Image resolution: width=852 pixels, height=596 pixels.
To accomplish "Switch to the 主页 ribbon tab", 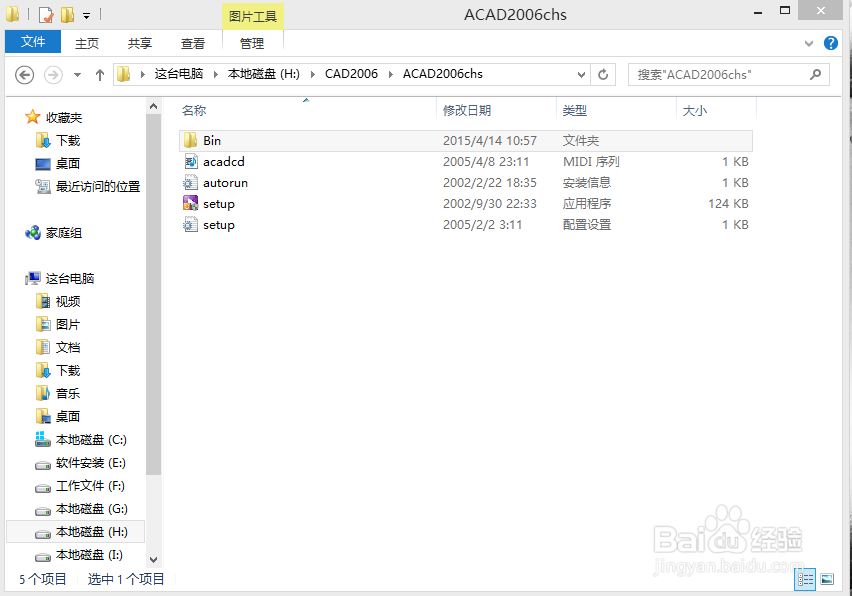I will [87, 43].
